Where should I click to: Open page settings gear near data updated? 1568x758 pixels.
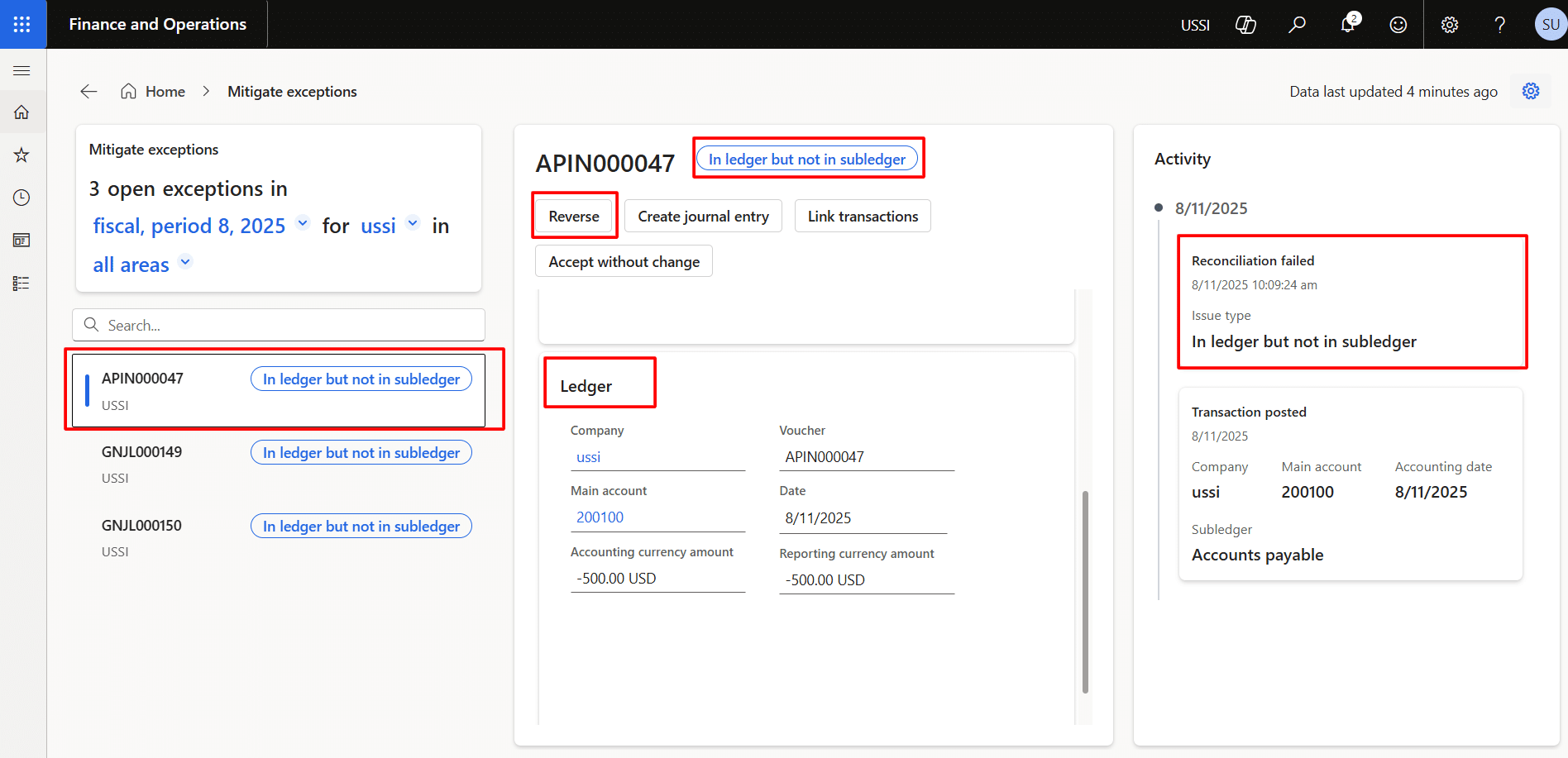tap(1531, 91)
